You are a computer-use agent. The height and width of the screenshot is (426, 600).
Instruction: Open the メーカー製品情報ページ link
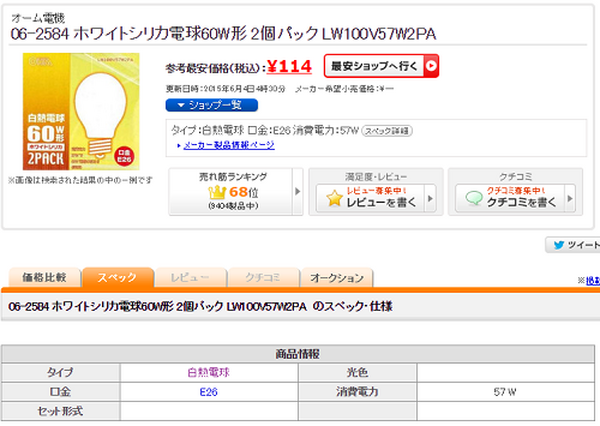click(229, 145)
